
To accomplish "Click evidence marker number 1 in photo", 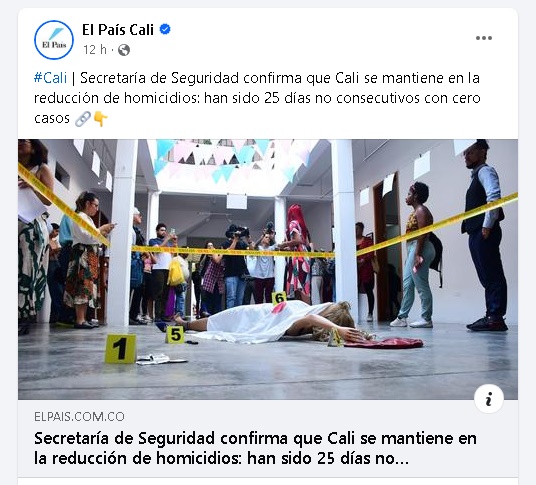I will (120, 349).
